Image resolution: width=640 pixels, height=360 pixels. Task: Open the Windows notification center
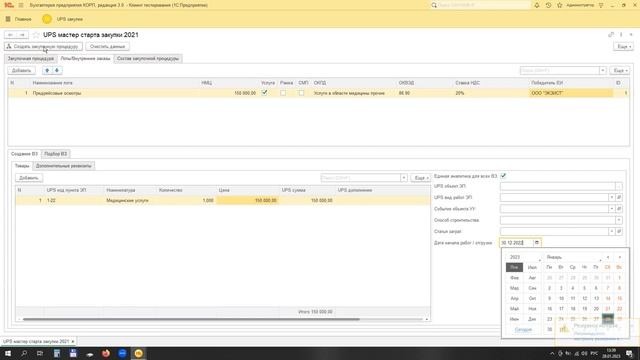pos(630,353)
